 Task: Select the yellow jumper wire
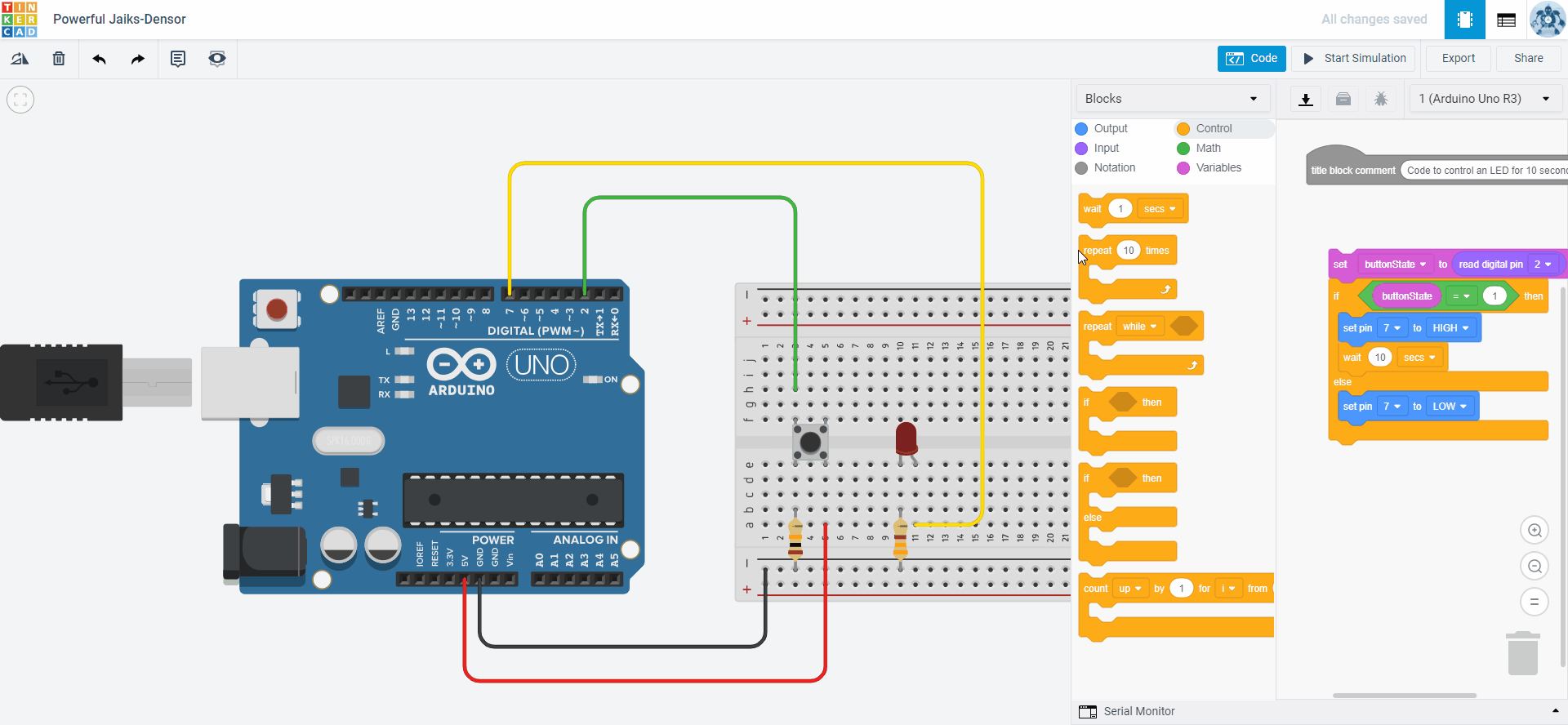click(x=745, y=164)
